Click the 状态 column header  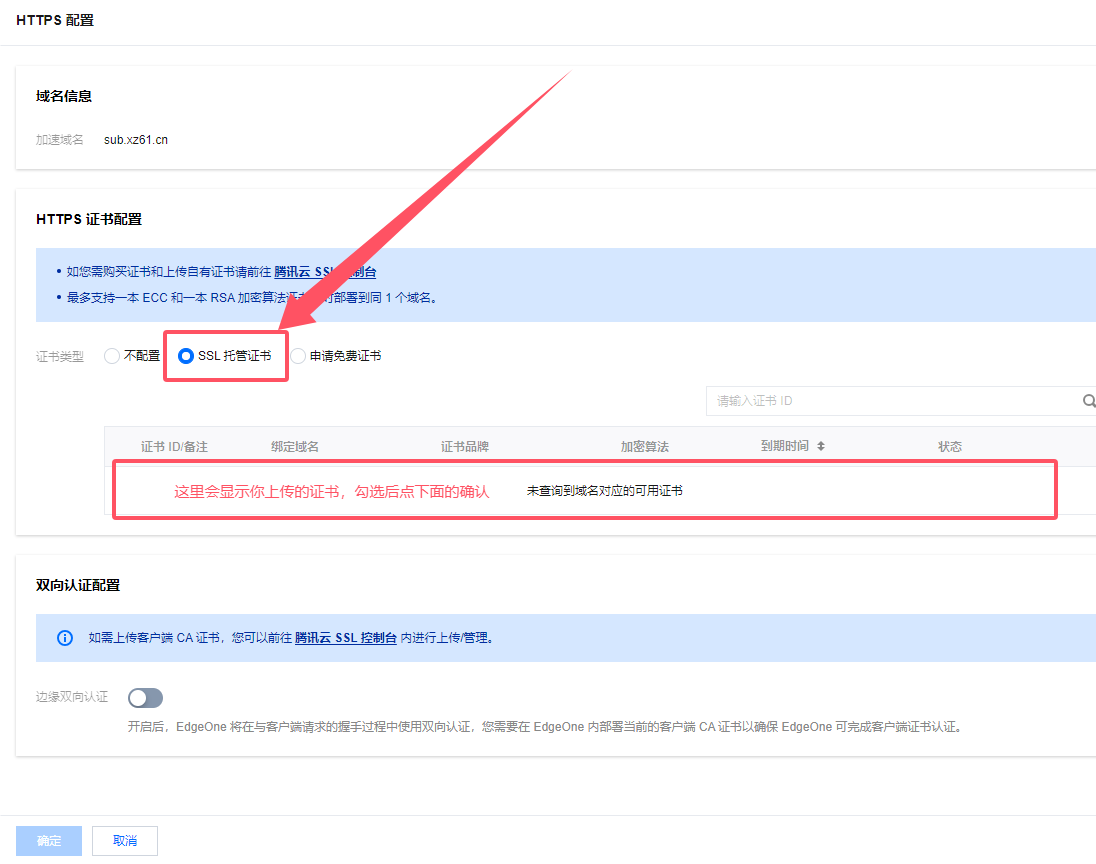pos(950,447)
